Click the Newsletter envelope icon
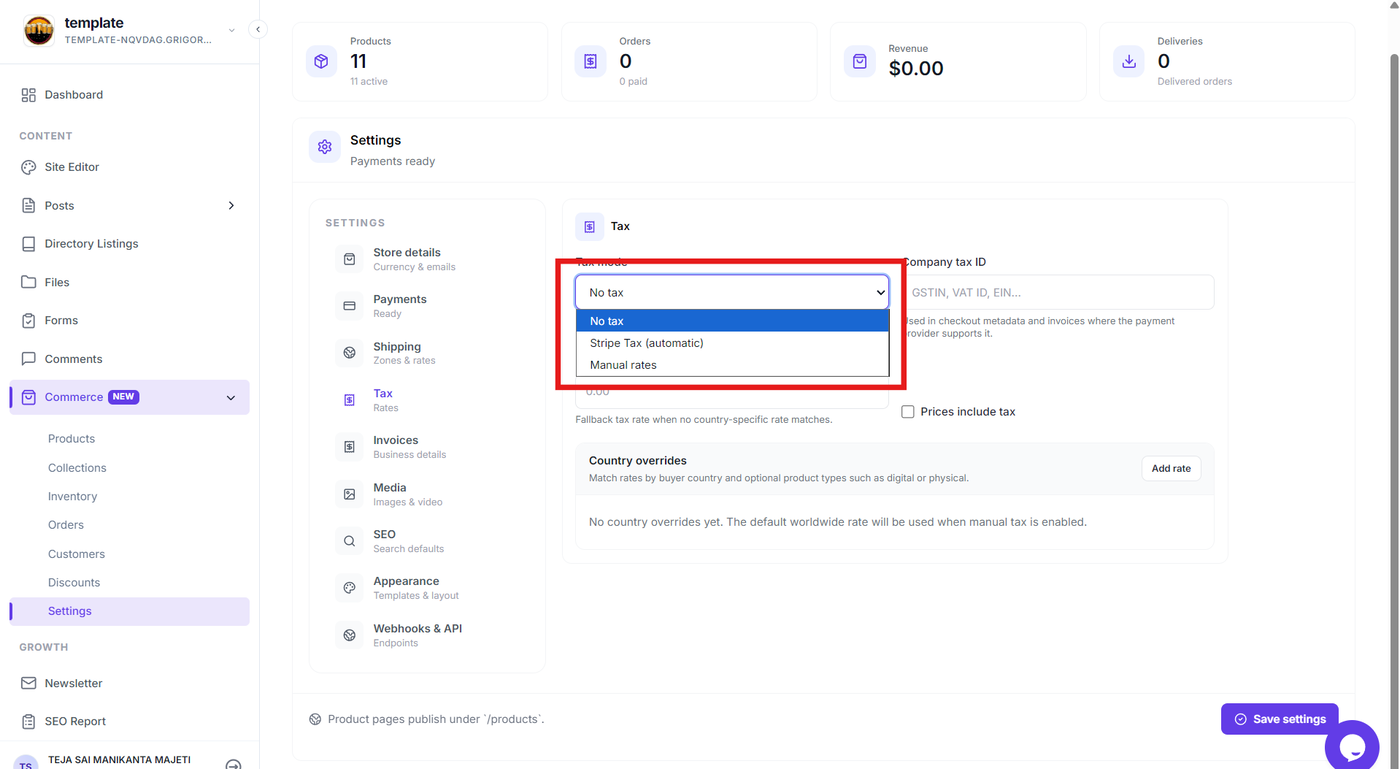The height and width of the screenshot is (769, 1400). (x=28, y=683)
